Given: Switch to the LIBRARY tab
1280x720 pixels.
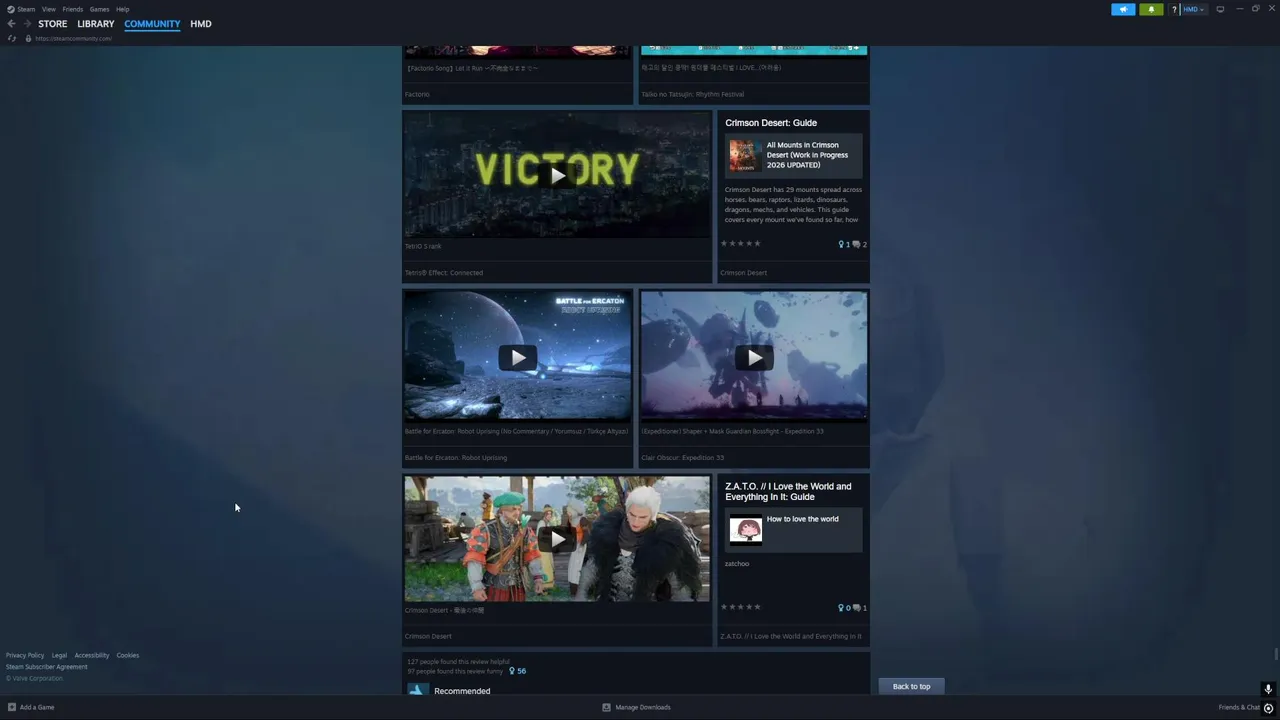Looking at the screenshot, I should click(x=96, y=24).
